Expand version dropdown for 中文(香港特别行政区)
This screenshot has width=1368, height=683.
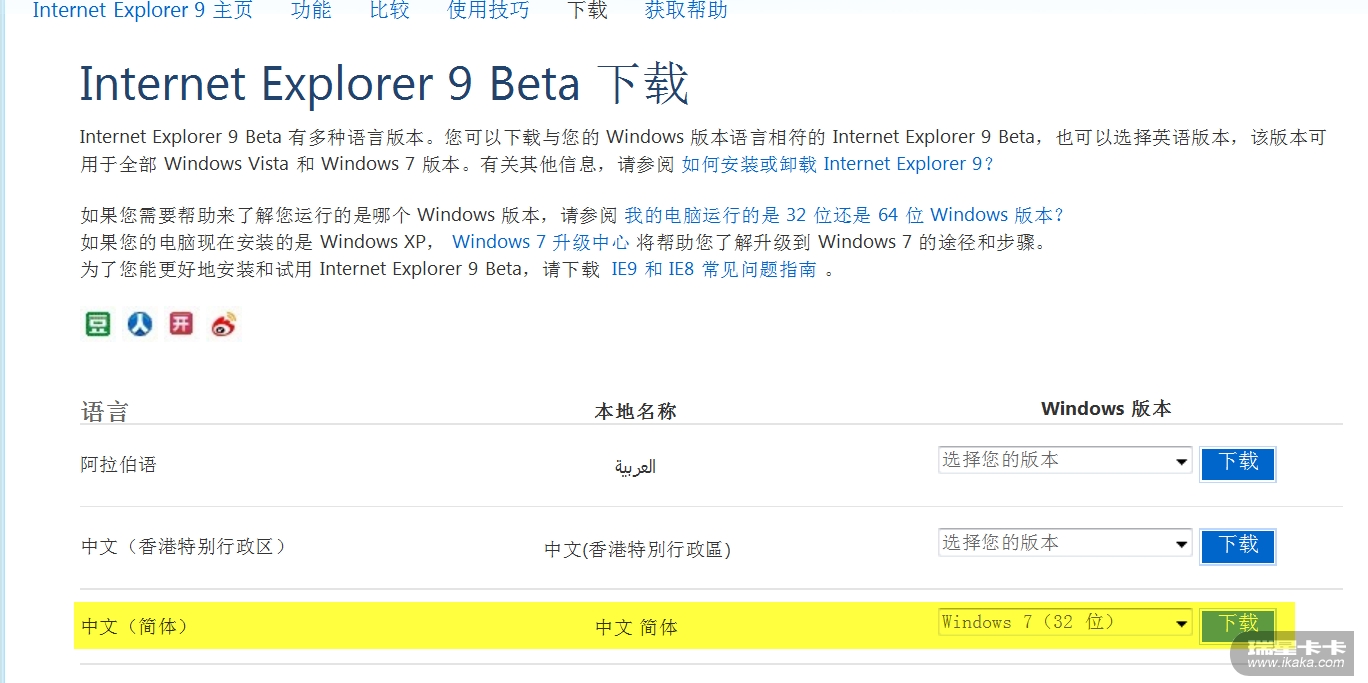(1064, 543)
